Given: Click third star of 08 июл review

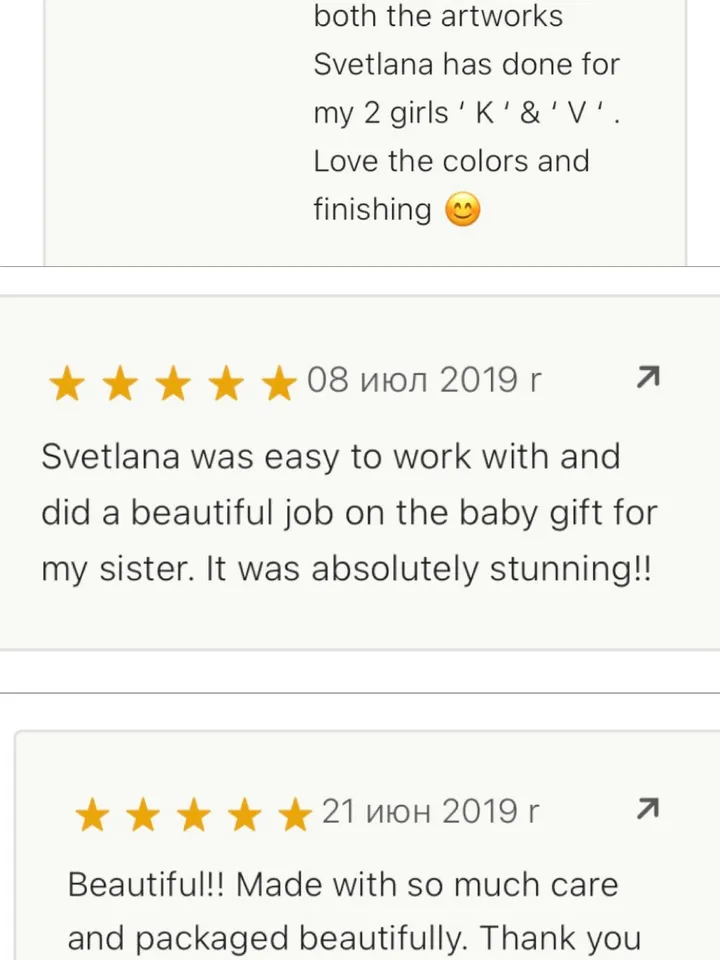Looking at the screenshot, I should click(x=174, y=383).
